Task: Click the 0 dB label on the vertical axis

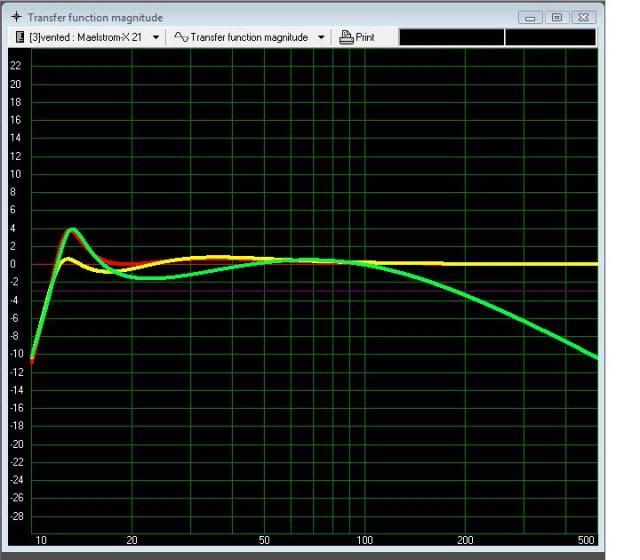Action: coord(13,264)
